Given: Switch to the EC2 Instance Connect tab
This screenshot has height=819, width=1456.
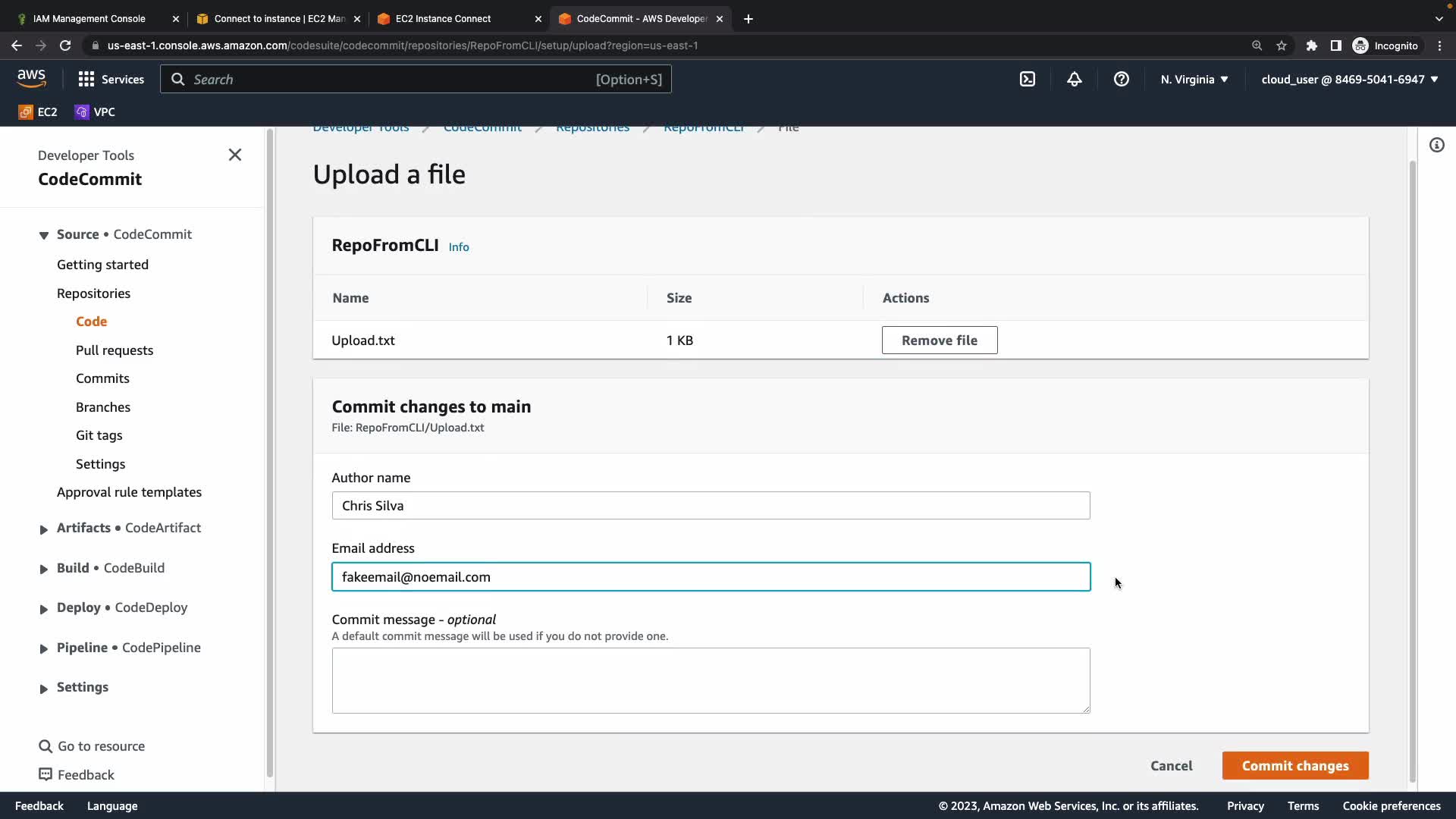Looking at the screenshot, I should coord(444,18).
